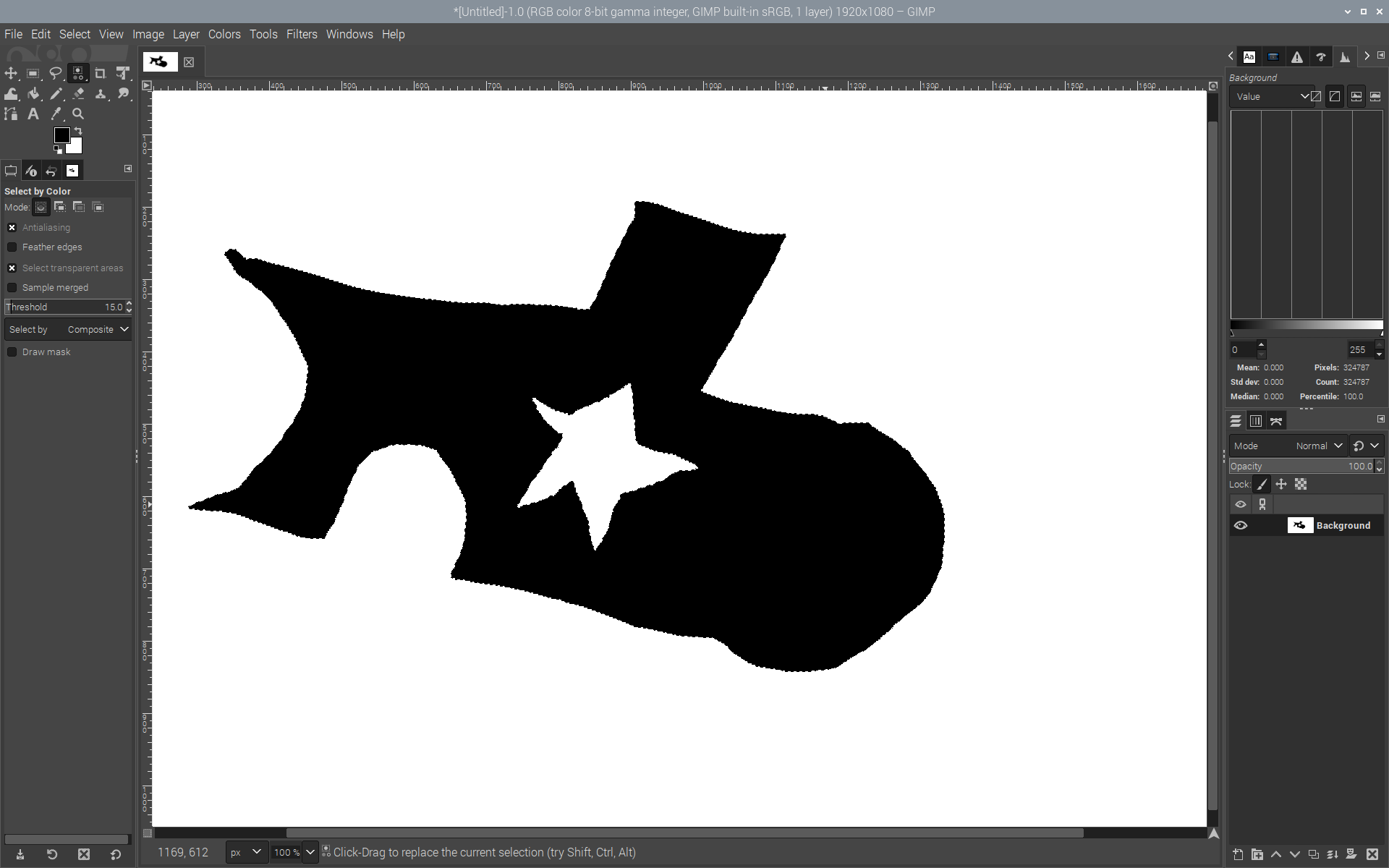This screenshot has width=1389, height=868.
Task: Select the Bucket Fill tool
Action: tap(33, 94)
